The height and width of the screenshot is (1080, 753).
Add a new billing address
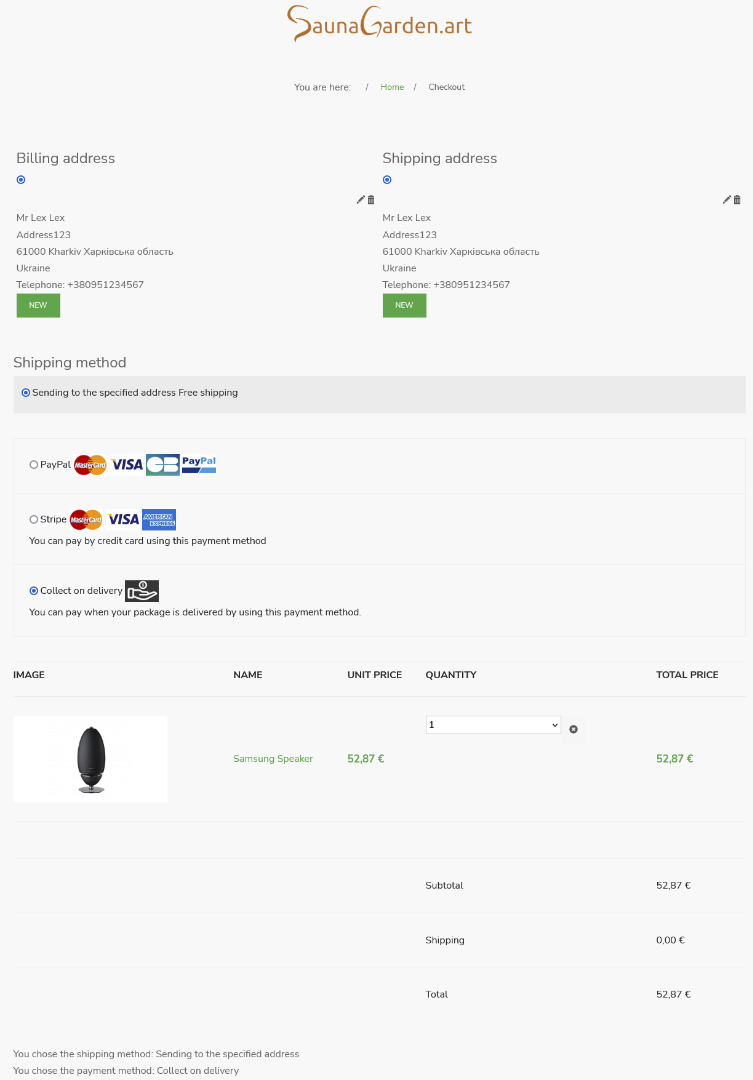38,305
